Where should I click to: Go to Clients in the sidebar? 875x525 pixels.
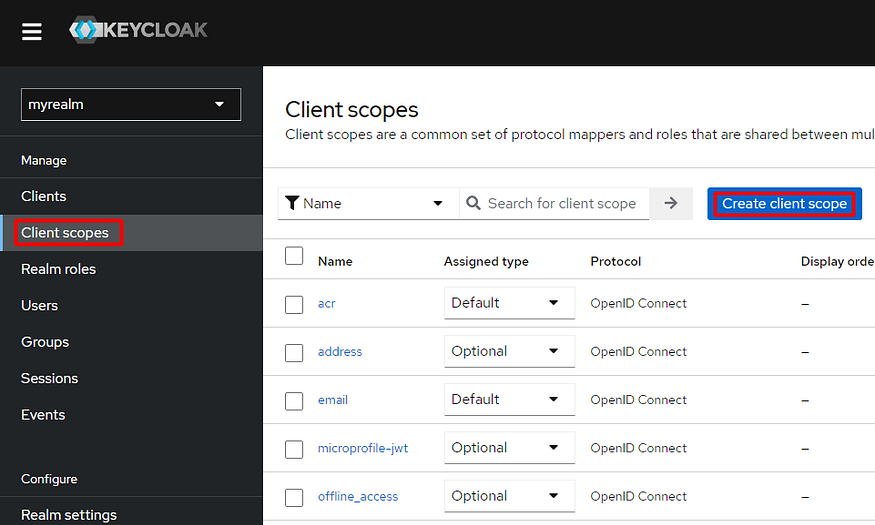tap(131, 196)
